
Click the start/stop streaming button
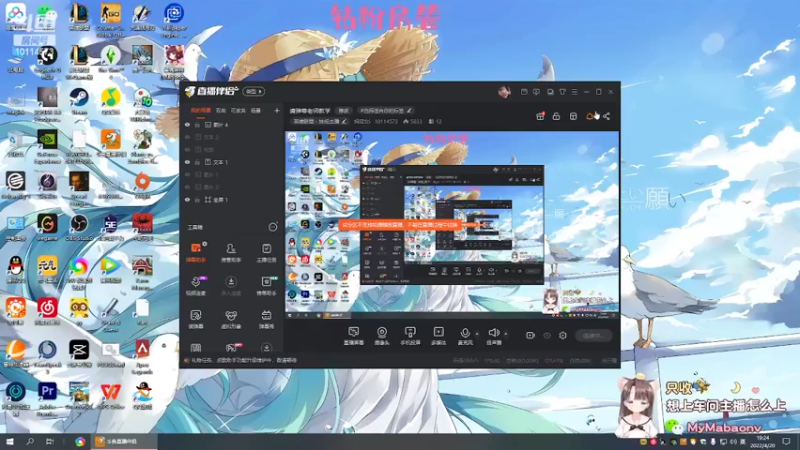tap(593, 335)
